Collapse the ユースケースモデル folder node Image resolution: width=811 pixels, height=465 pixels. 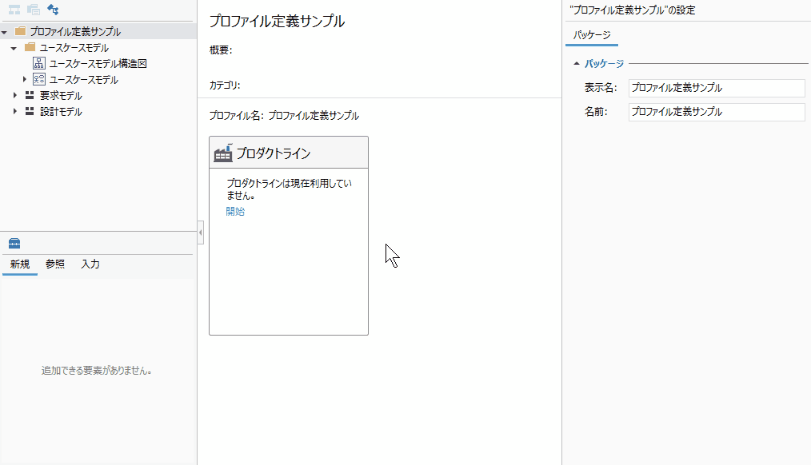[14, 48]
